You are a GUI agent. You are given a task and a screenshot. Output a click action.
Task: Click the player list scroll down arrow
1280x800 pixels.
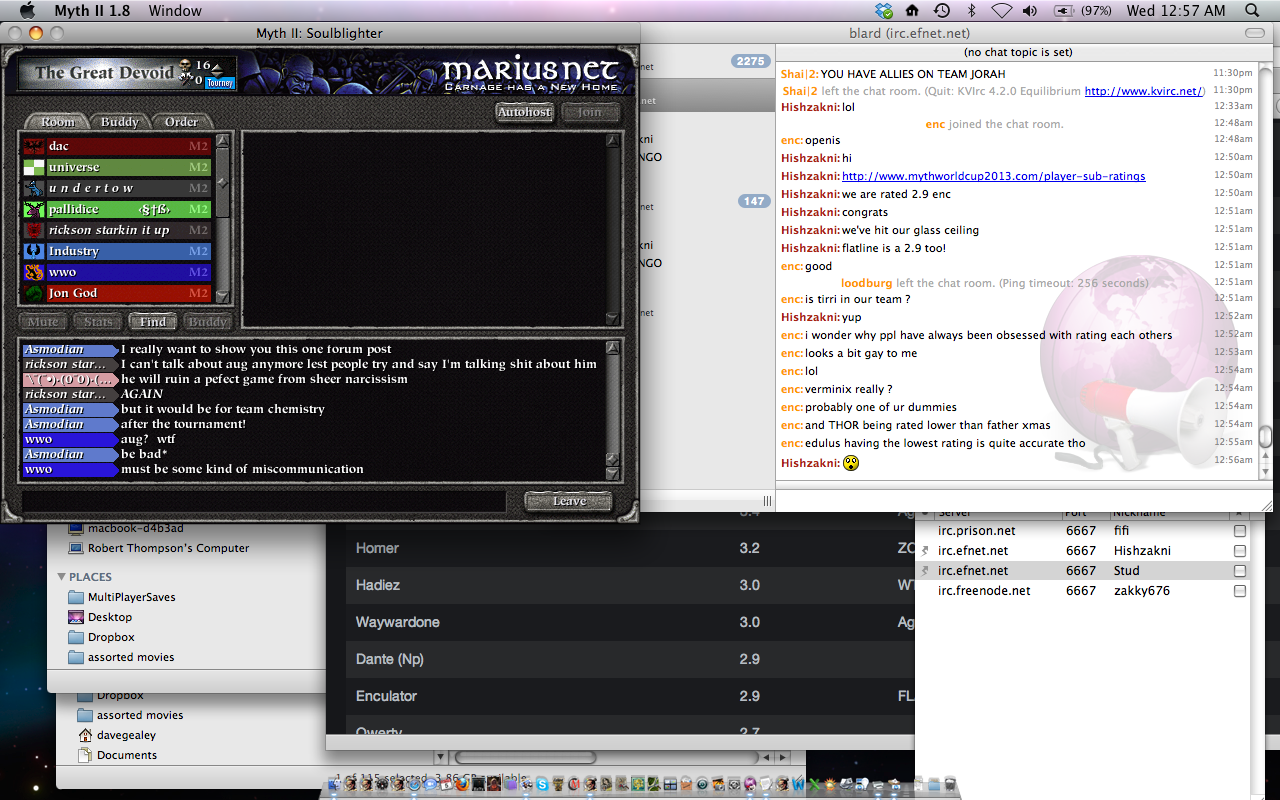(223, 296)
